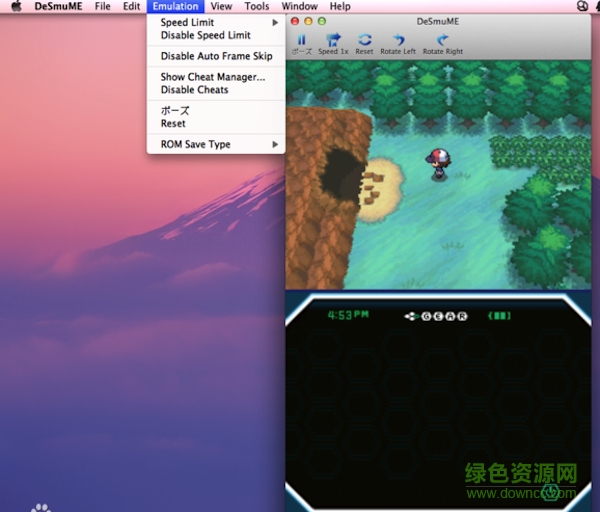Open the DeSmuME application menu
Image resolution: width=600 pixels, height=512 pixels.
tap(58, 6)
